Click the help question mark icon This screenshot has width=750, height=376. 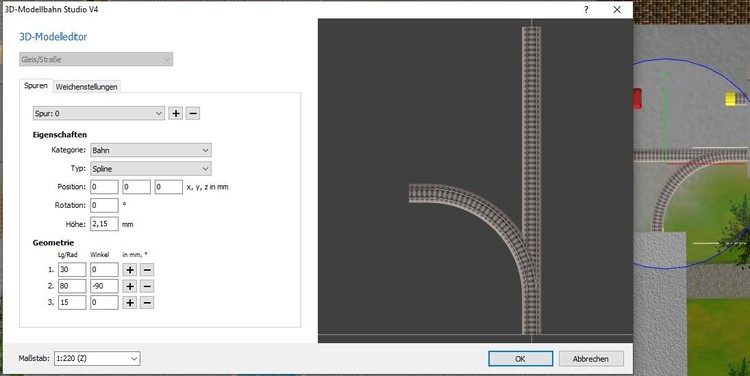586,10
